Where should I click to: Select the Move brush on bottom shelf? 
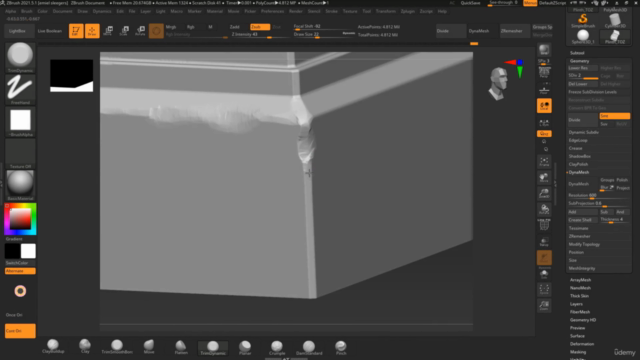(149, 347)
